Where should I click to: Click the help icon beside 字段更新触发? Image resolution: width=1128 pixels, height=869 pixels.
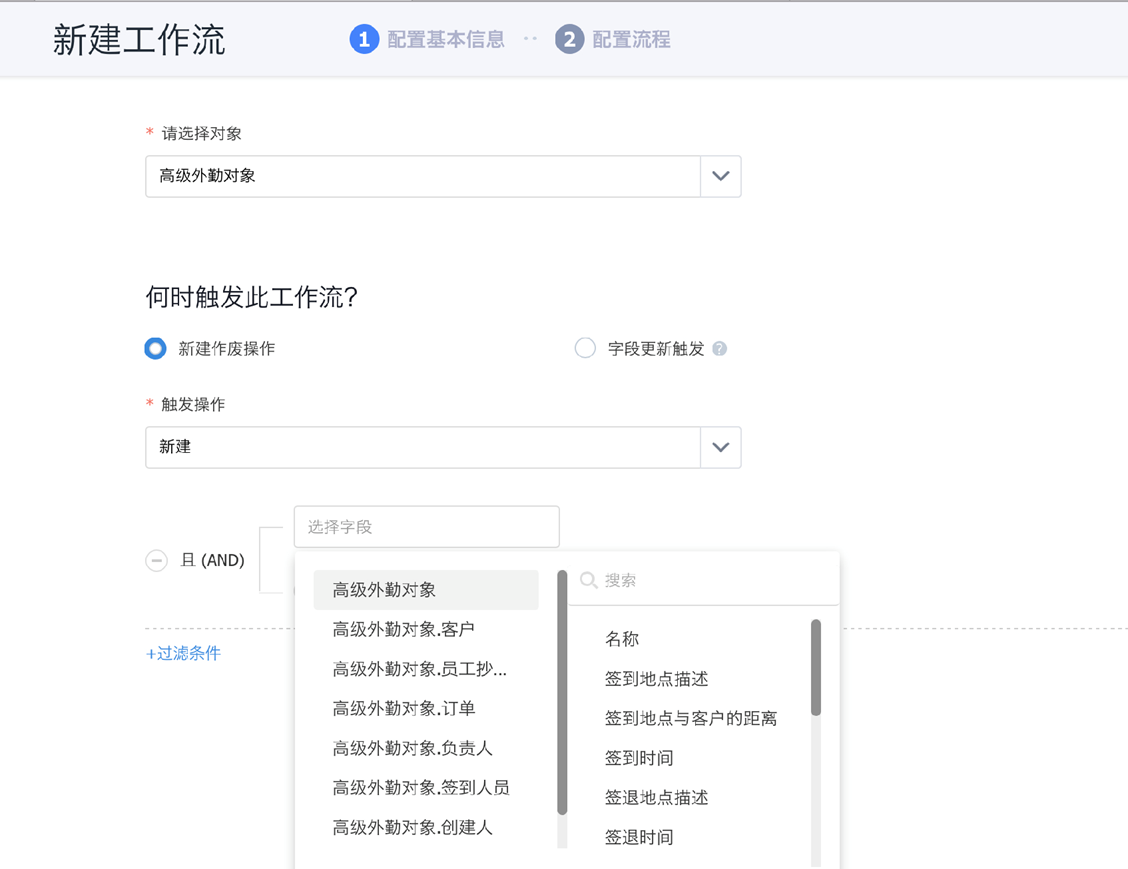tap(720, 349)
